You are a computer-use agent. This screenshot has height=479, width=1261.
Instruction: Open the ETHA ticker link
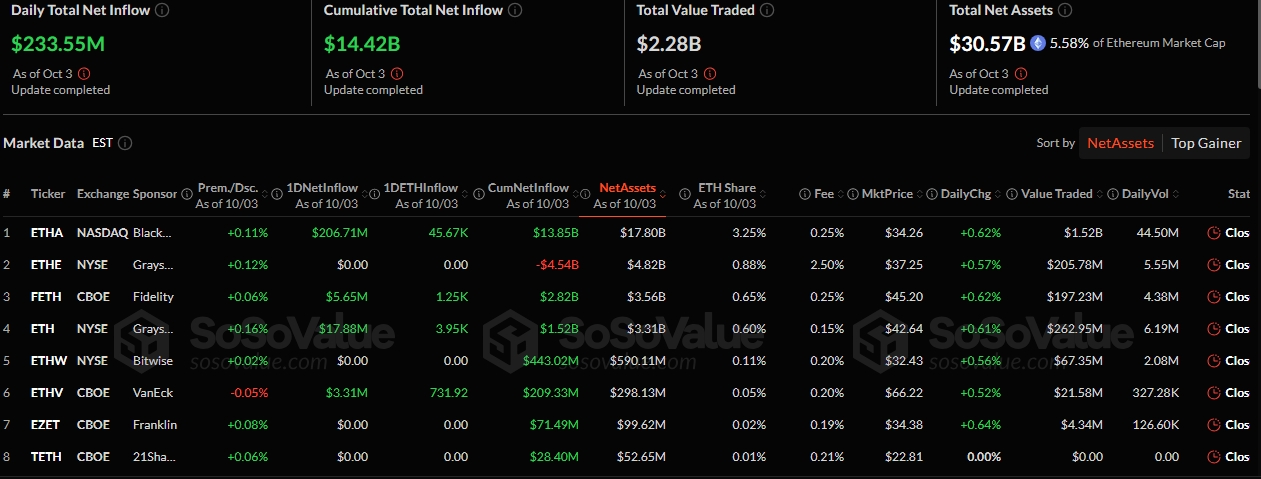pos(47,233)
